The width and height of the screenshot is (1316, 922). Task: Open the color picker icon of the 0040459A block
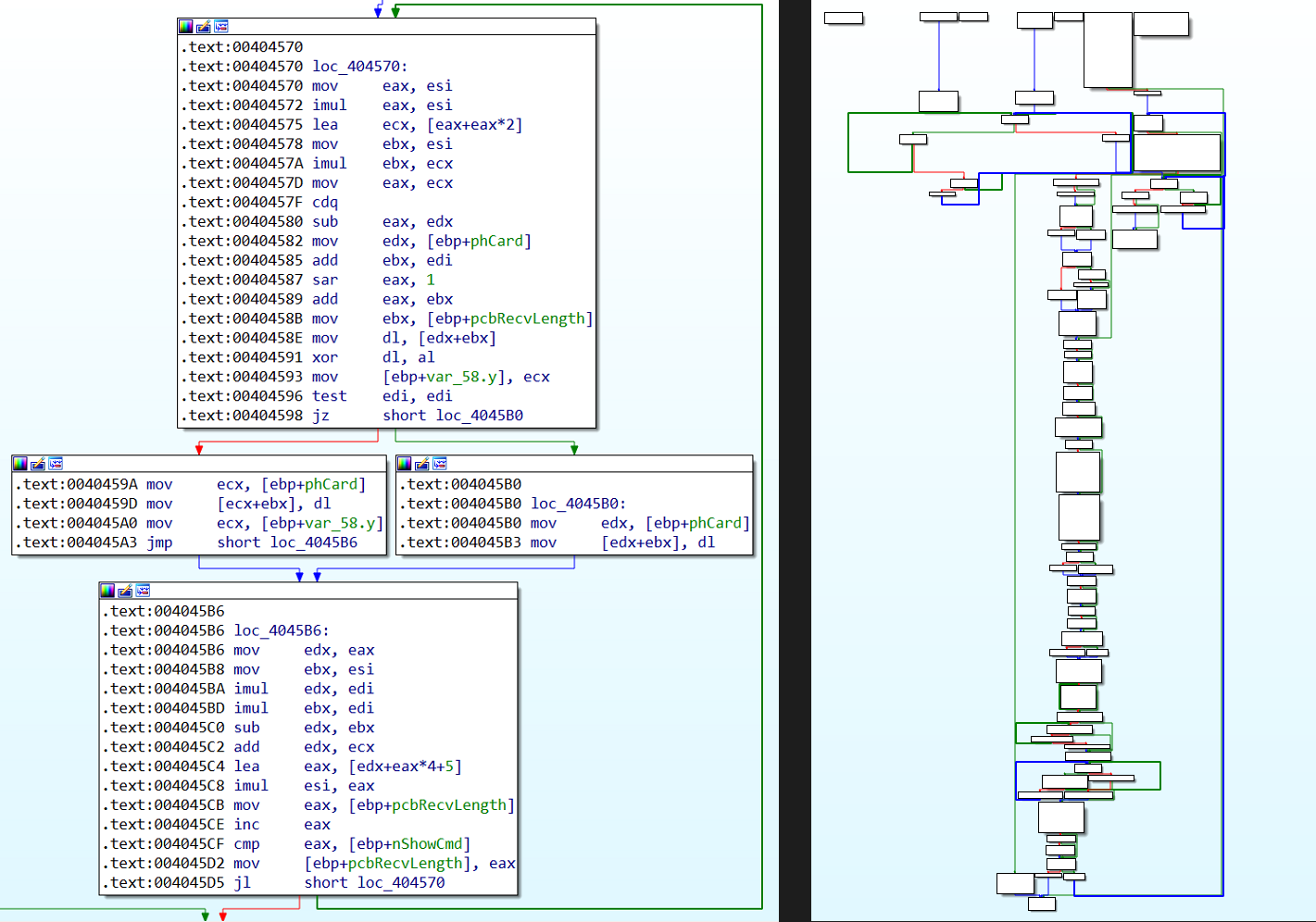[20, 464]
